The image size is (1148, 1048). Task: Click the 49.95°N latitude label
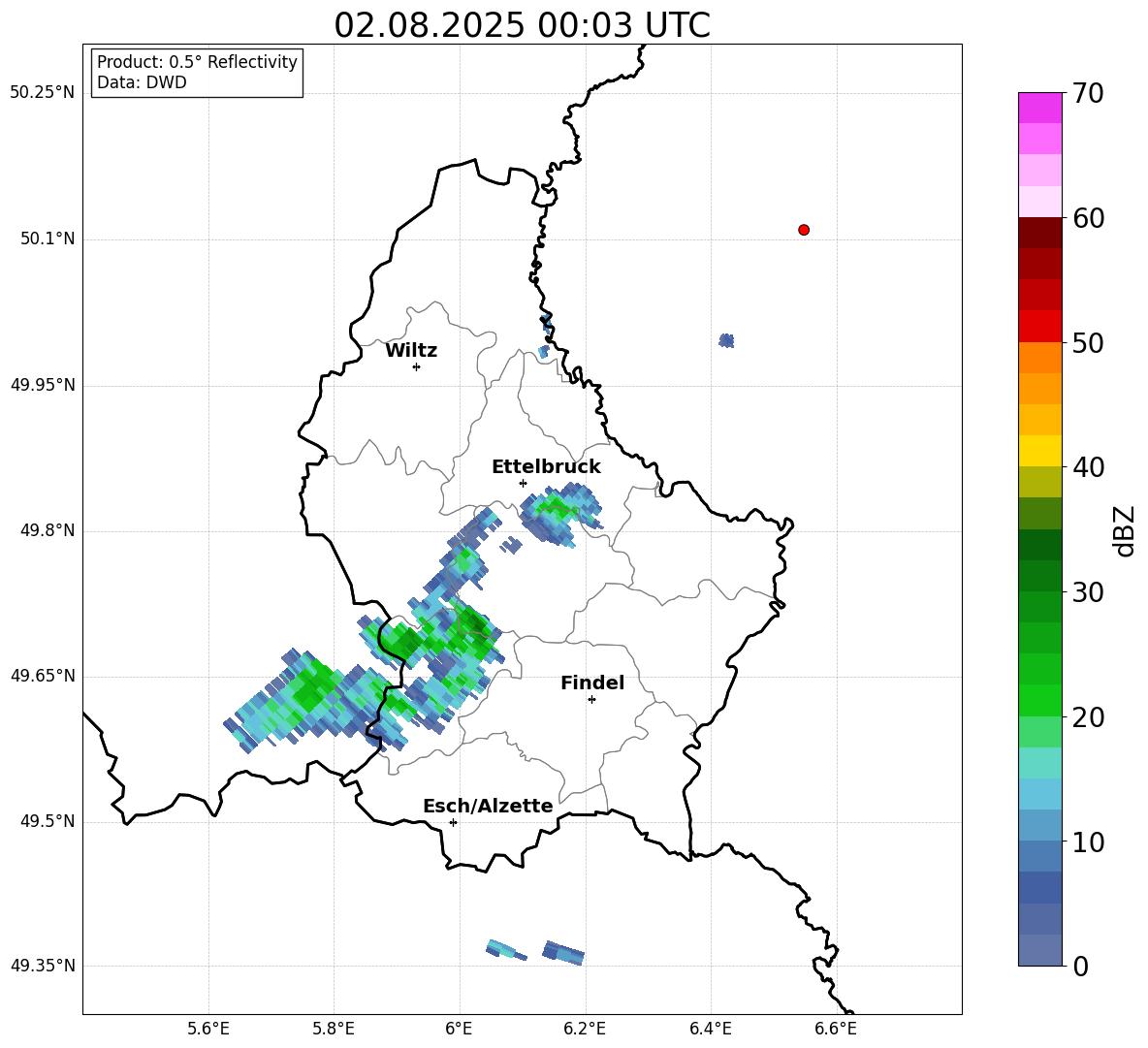coord(43,385)
